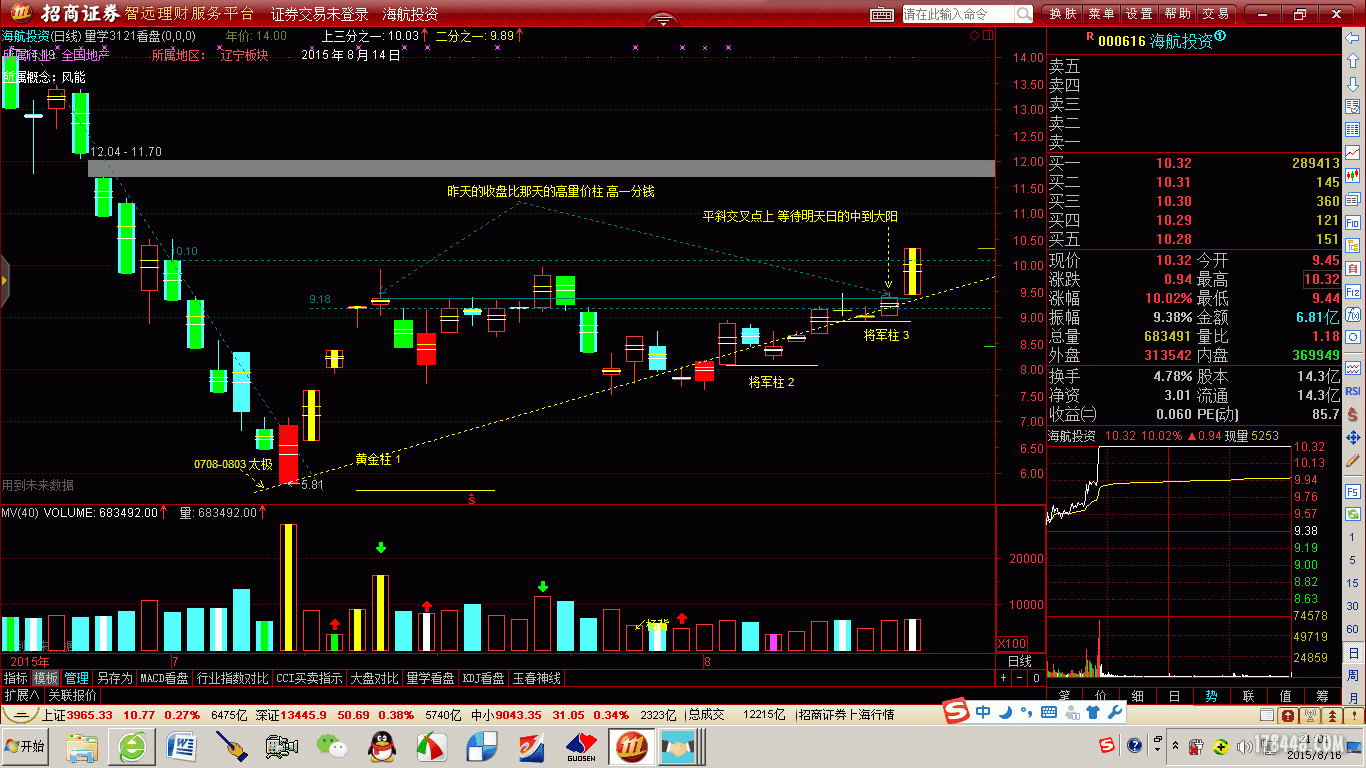Viewport: 1366px width, 768px height.
Task: Click the blue down arrow sidebar icon
Action: tap(1353, 84)
